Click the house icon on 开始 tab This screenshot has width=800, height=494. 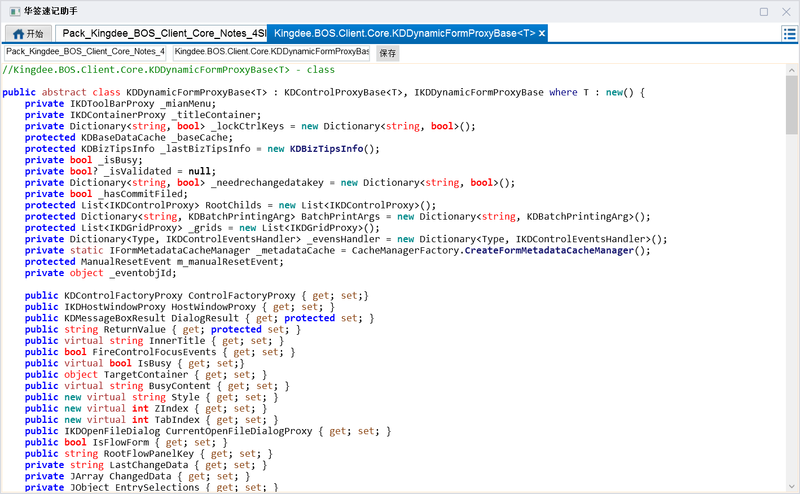pos(19,34)
